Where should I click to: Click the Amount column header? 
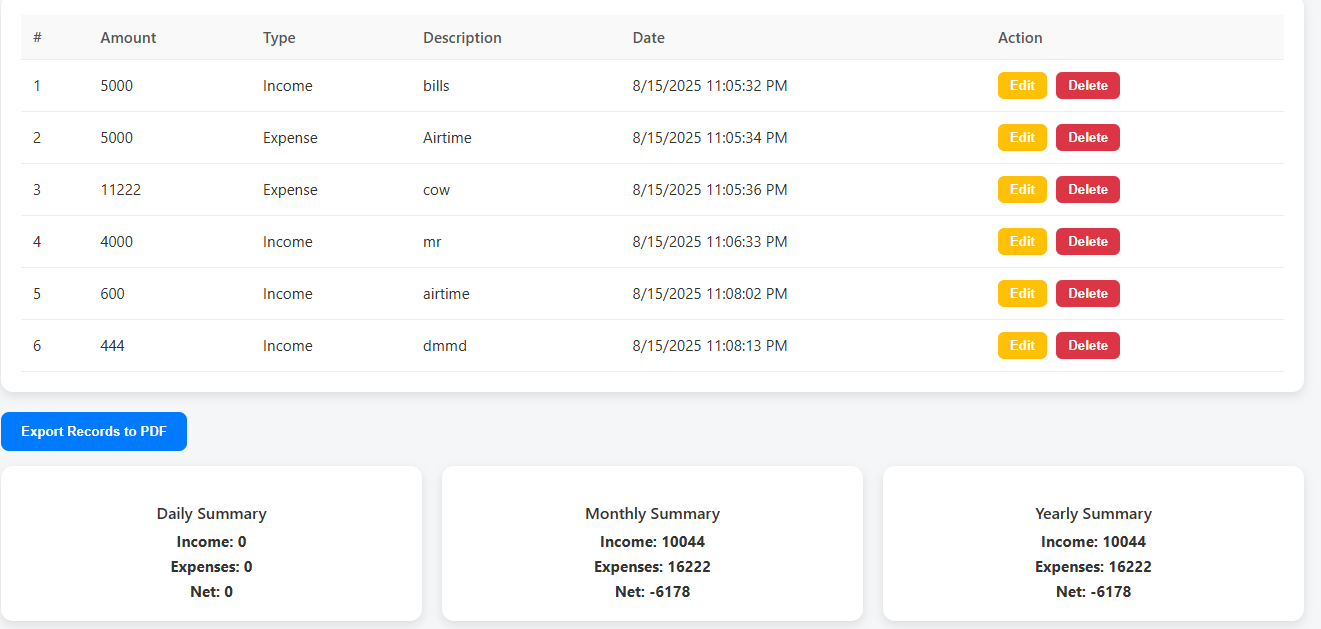tap(128, 38)
